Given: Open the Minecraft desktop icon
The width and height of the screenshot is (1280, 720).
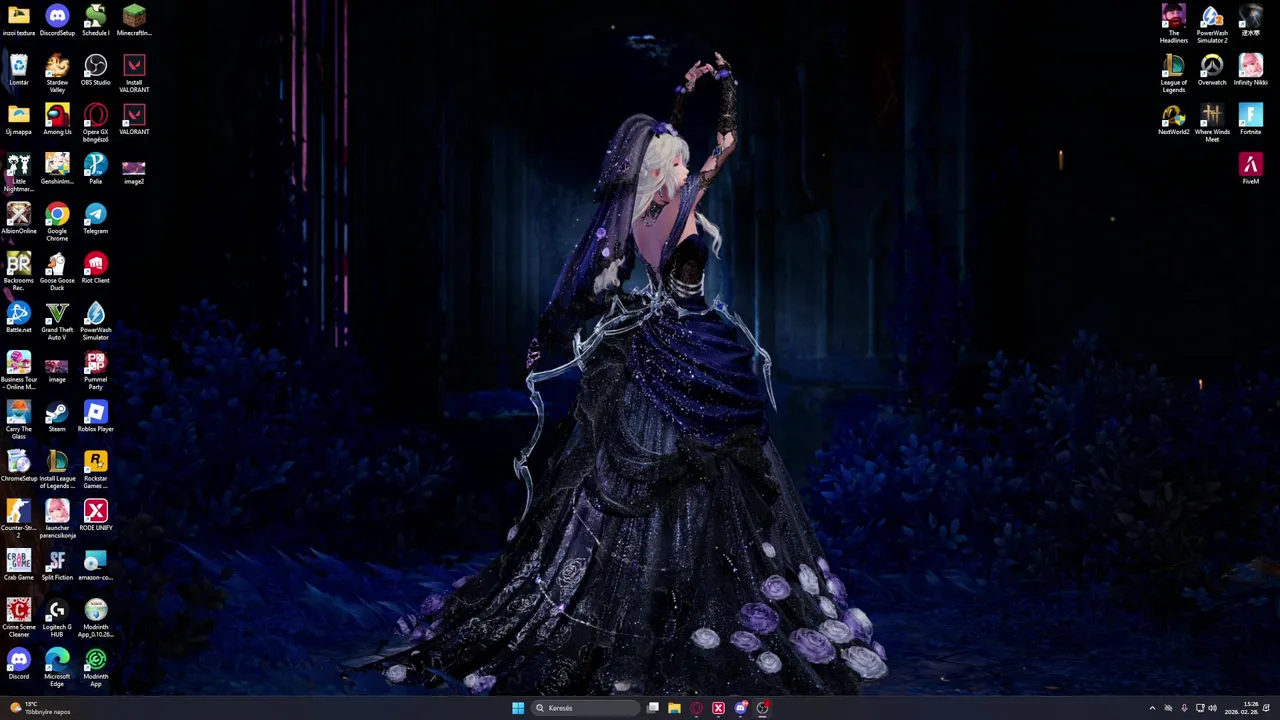Looking at the screenshot, I should [134, 20].
